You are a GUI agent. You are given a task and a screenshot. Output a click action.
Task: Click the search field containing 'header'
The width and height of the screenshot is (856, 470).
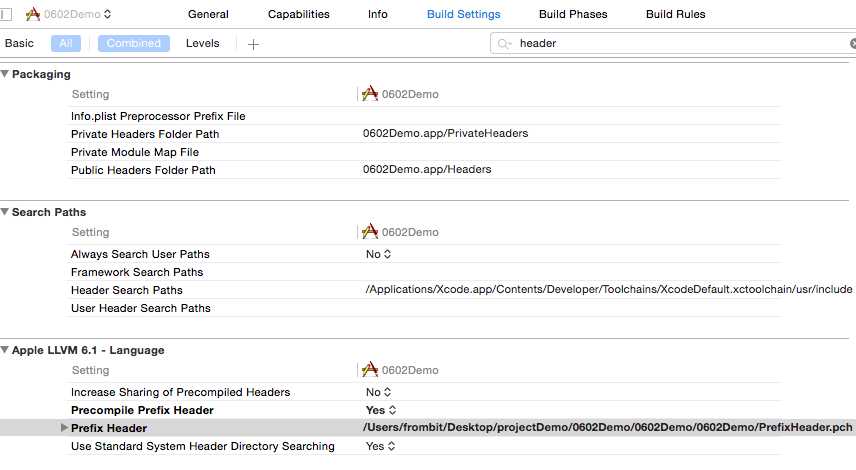(x=673, y=43)
